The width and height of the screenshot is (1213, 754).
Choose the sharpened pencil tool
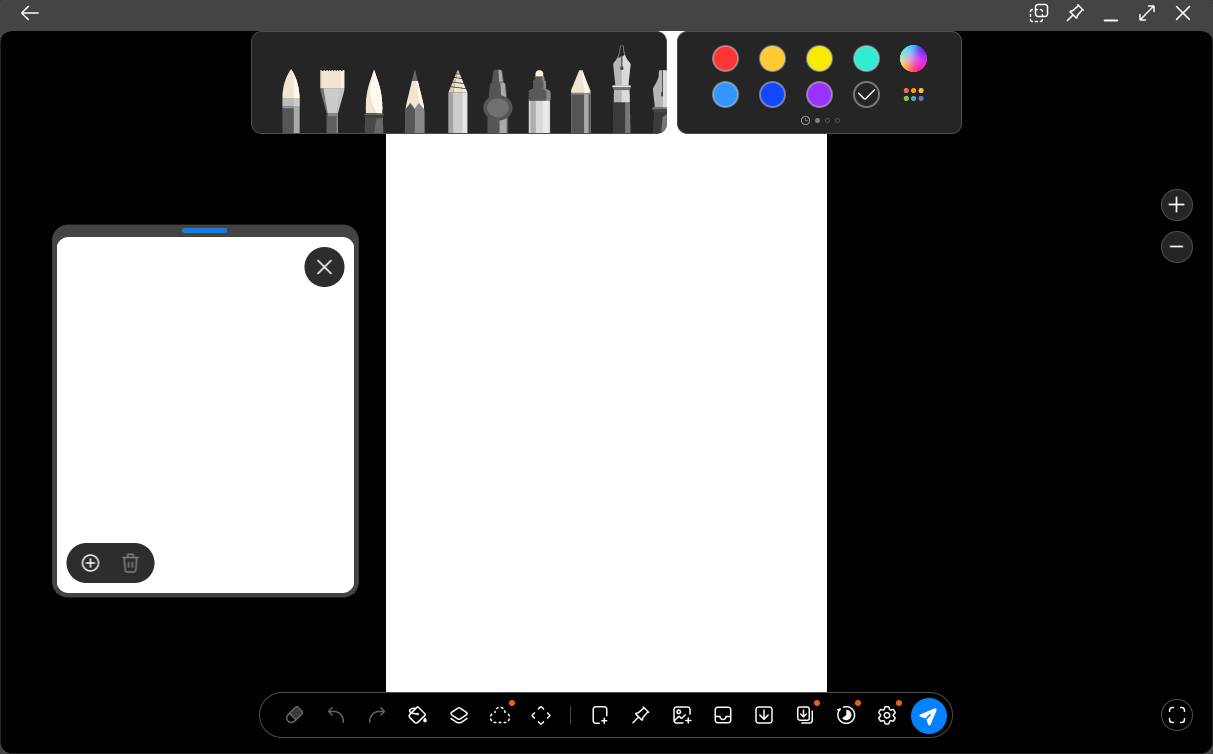(x=414, y=102)
